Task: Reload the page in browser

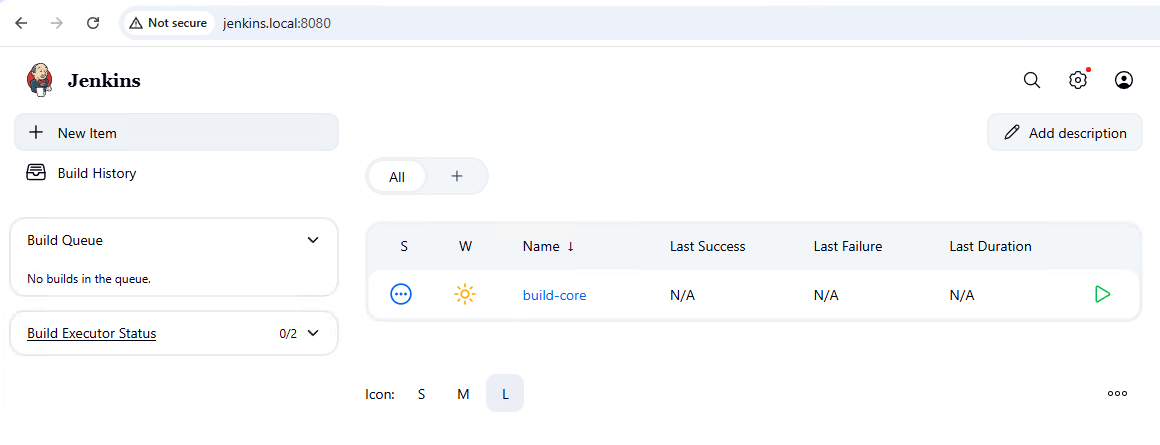Action: click(93, 23)
